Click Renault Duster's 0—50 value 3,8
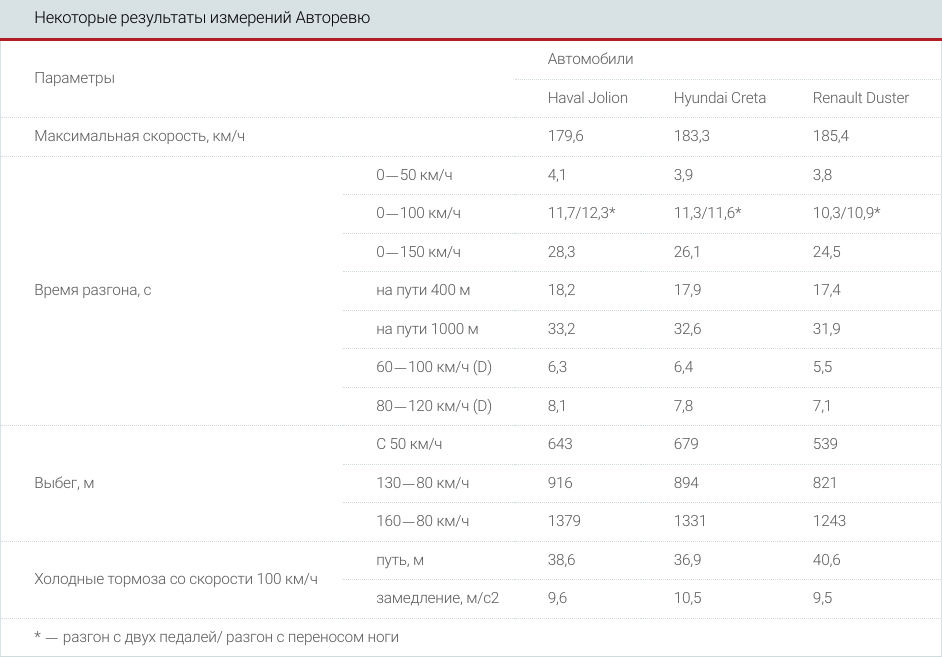Viewport: 942px width, 657px height. [x=822, y=175]
